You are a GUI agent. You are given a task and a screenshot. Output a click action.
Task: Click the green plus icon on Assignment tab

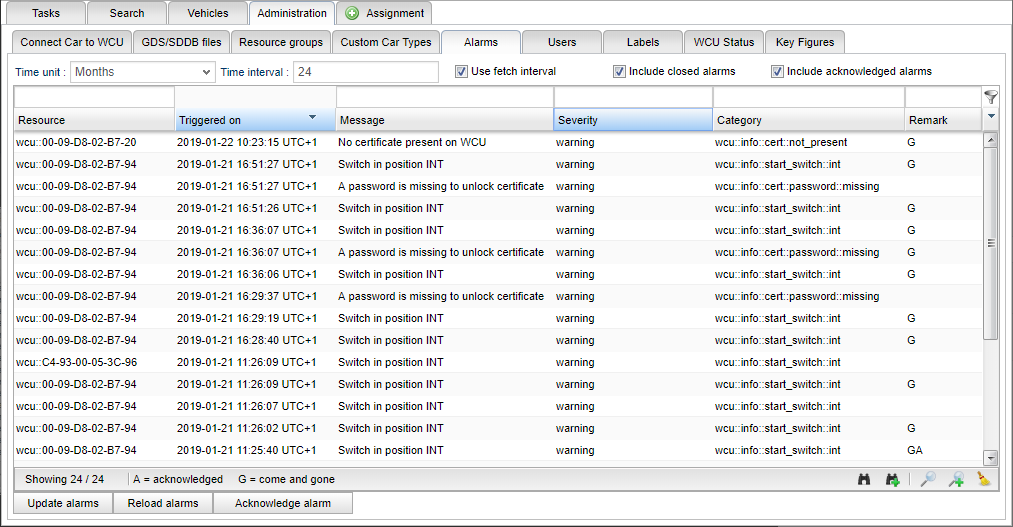tap(352, 13)
